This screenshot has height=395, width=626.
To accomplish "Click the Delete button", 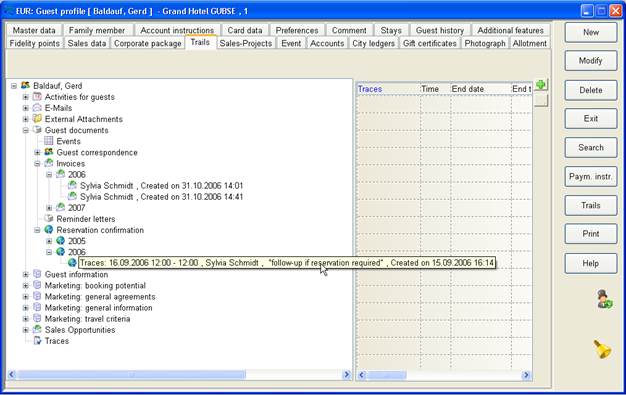I will point(591,90).
